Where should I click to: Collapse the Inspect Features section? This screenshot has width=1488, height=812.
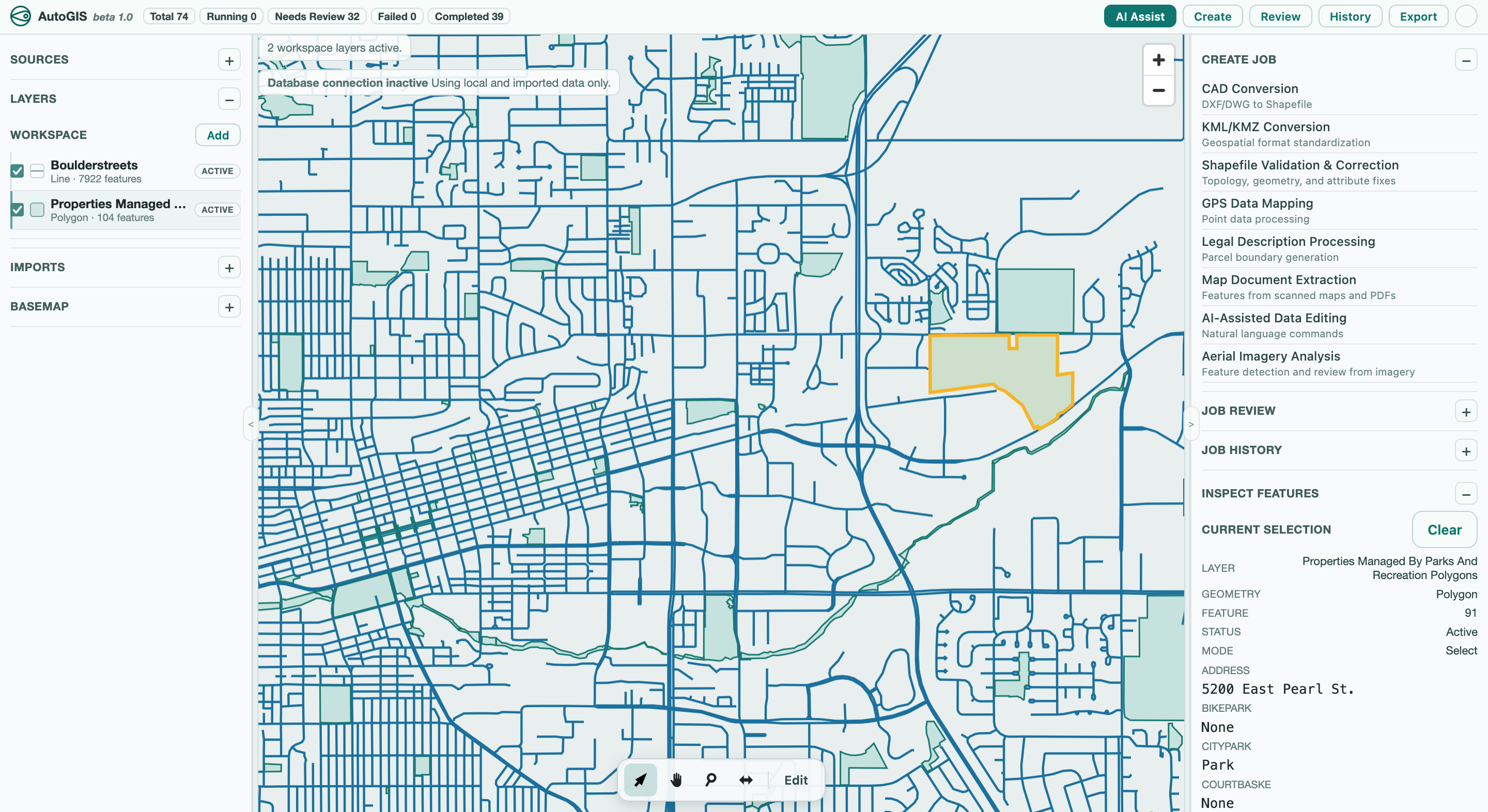click(1465, 494)
